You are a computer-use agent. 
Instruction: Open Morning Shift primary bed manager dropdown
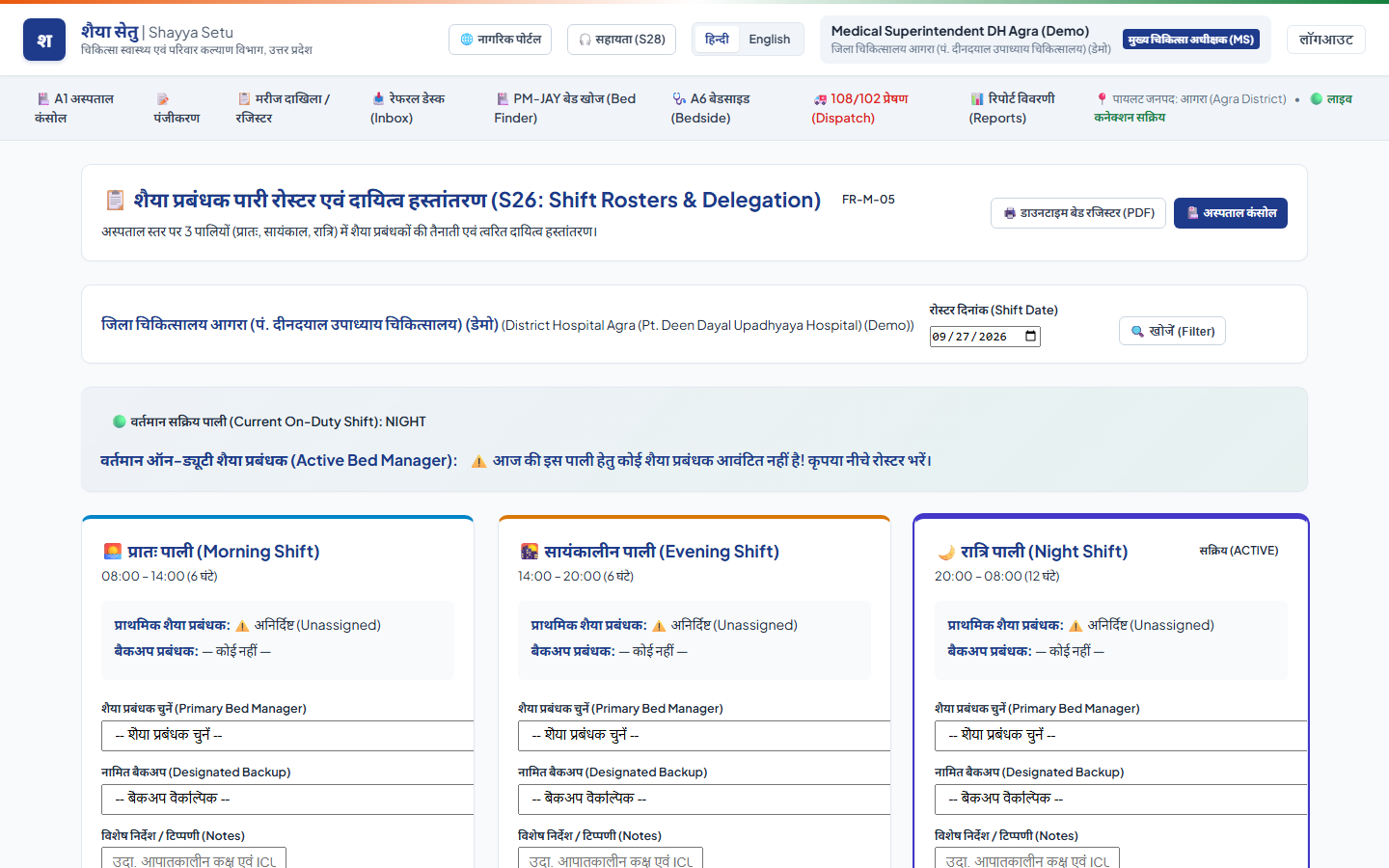point(287,735)
